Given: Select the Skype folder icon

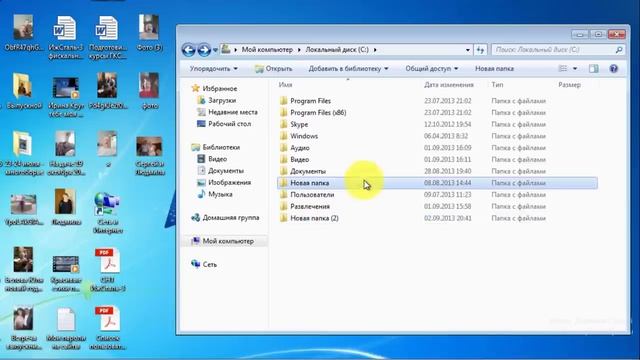Looking at the screenshot, I should point(284,124).
